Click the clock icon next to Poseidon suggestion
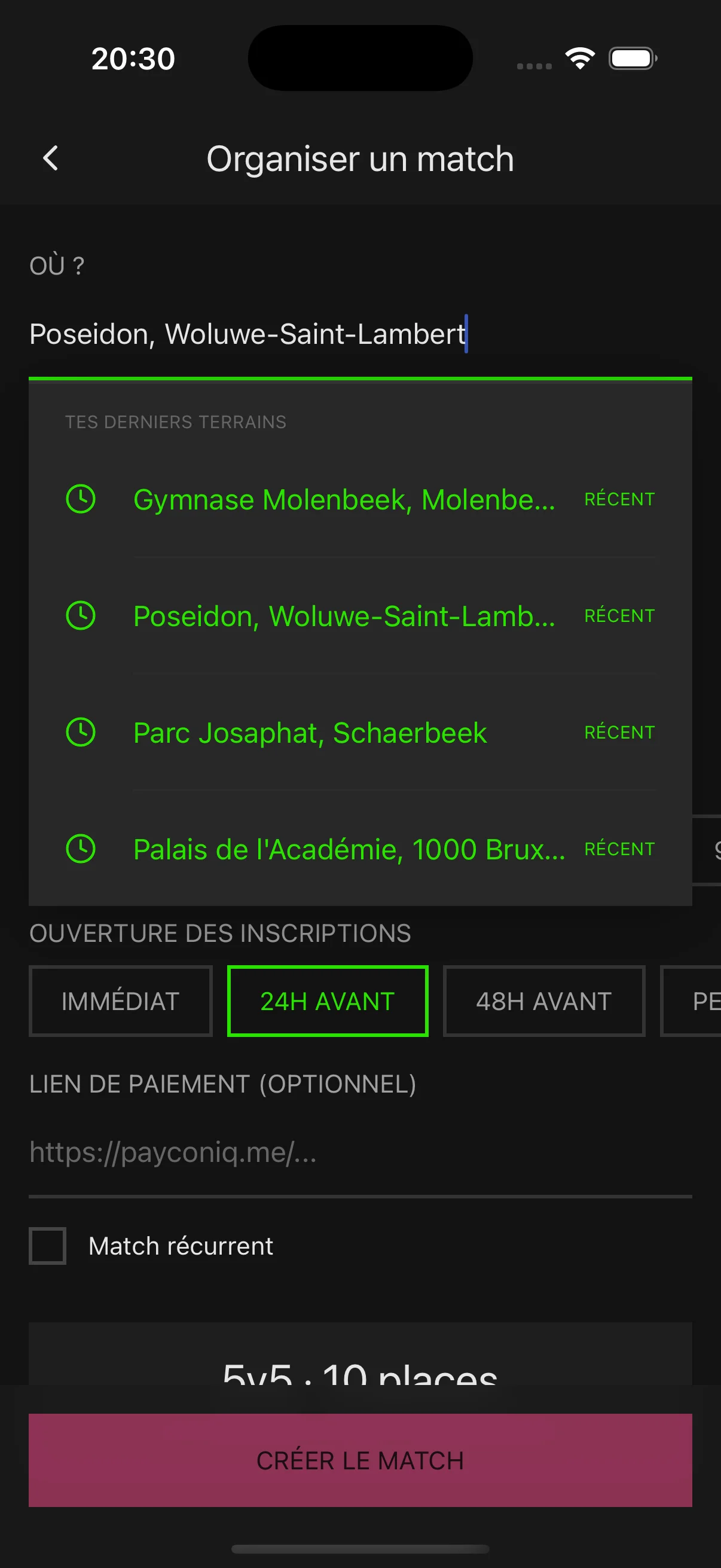 81,615
